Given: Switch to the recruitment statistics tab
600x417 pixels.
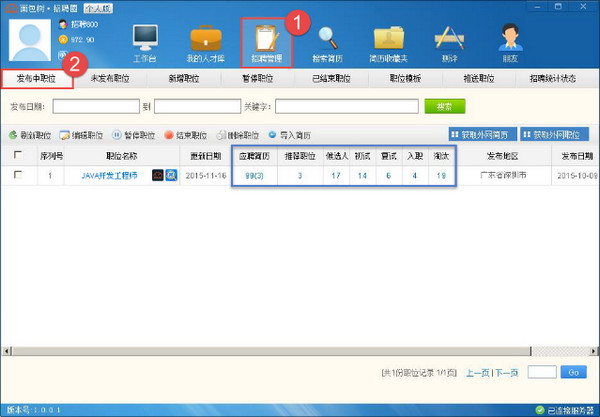Looking at the screenshot, I should pos(553,79).
